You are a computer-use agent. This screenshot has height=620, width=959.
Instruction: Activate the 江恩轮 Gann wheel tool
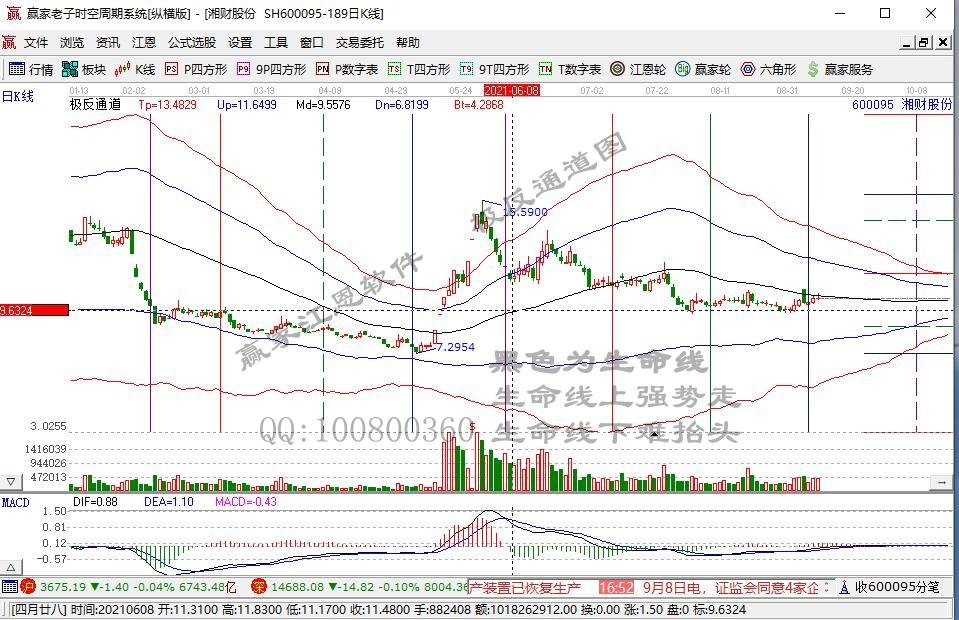[x=636, y=69]
